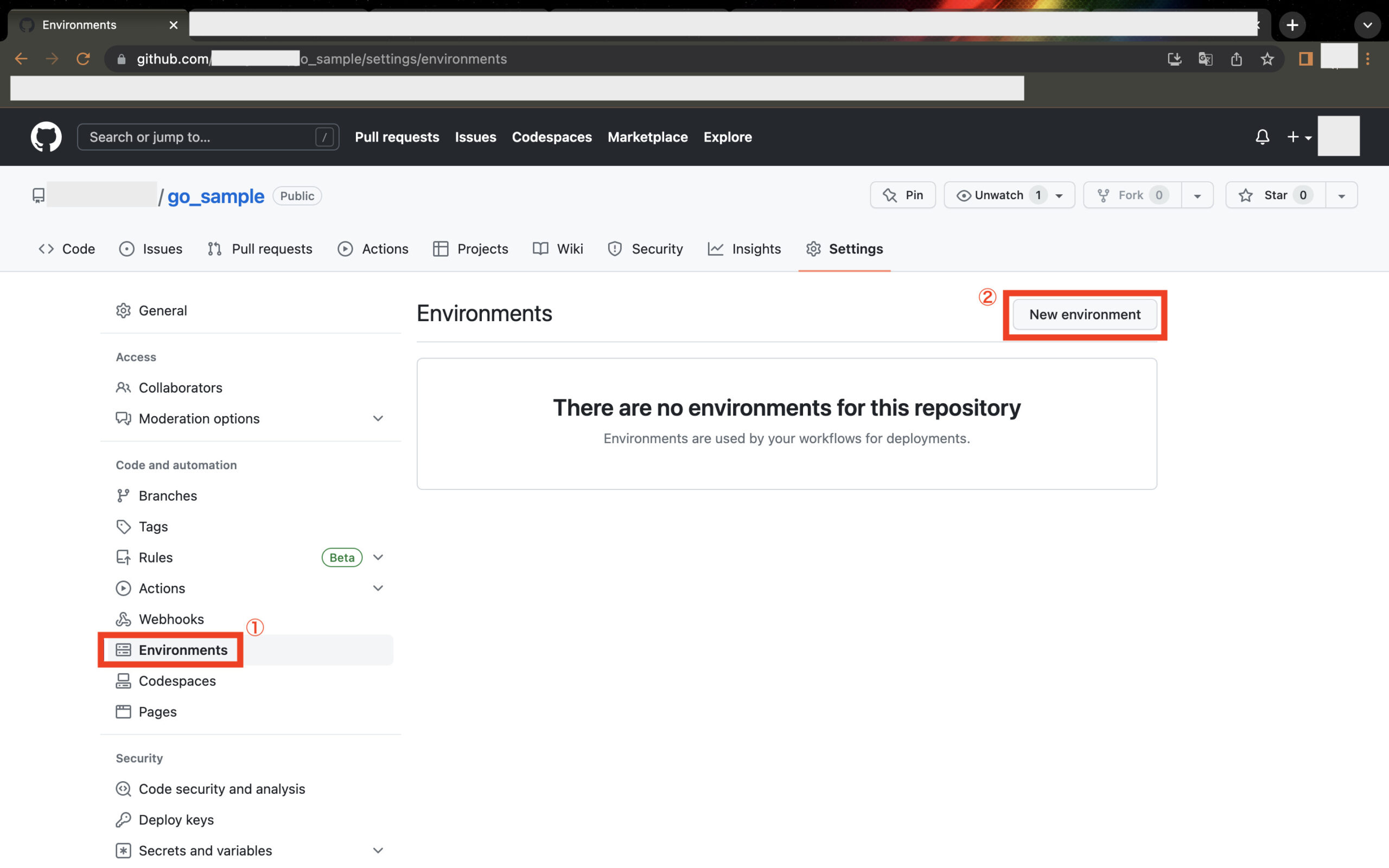1389x868 pixels.
Task: Click the translate page icon
Action: pyautogui.click(x=1205, y=59)
